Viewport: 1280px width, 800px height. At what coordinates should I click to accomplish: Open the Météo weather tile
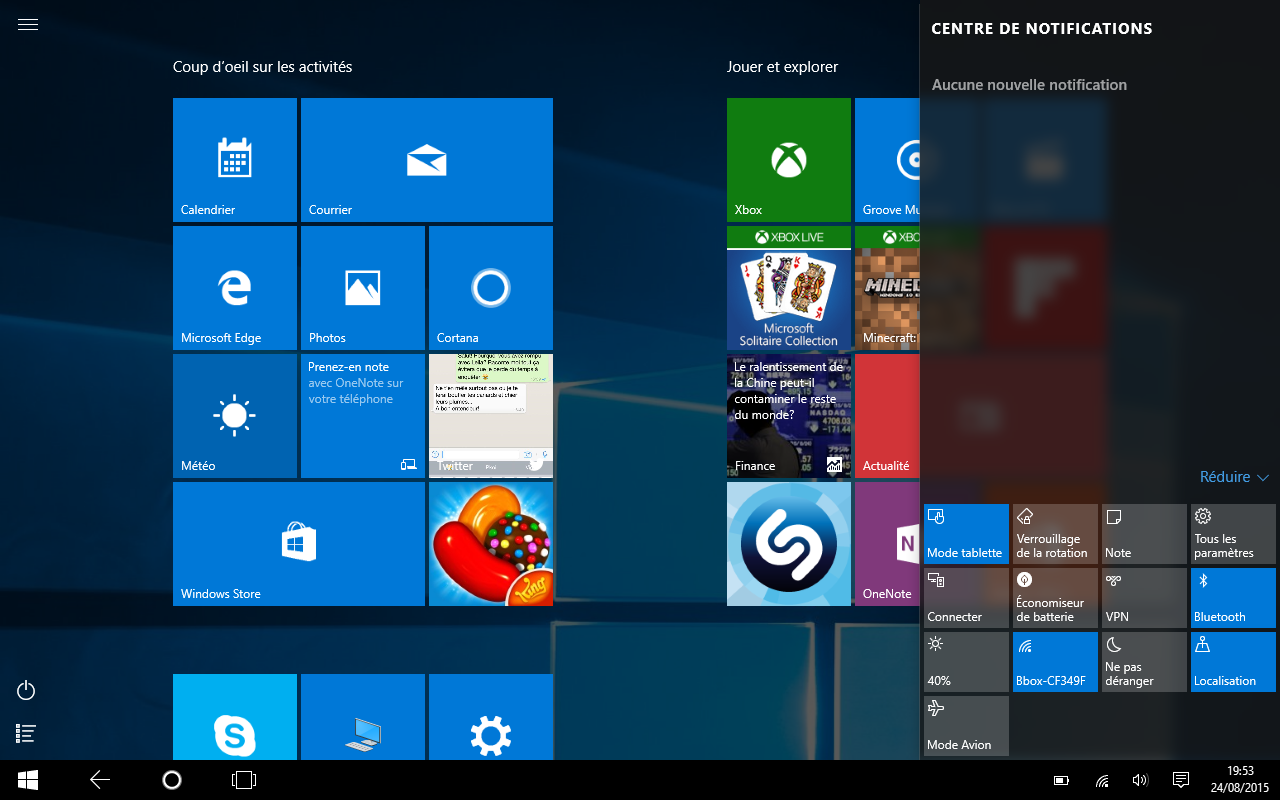tap(235, 416)
